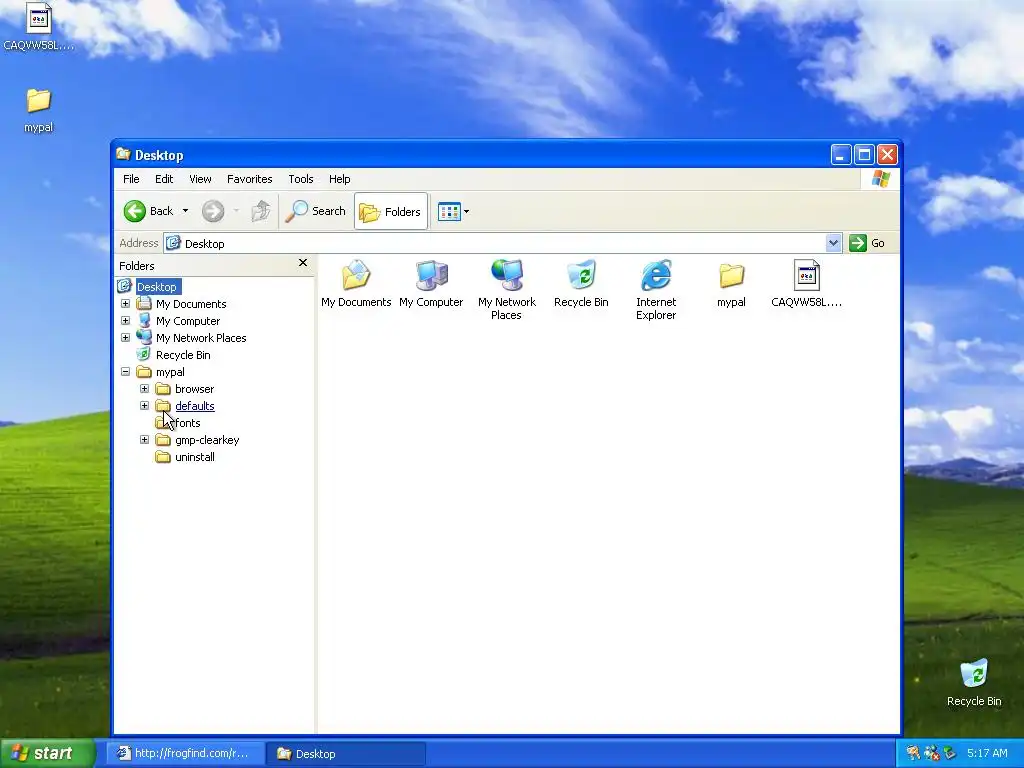Click the Desktop window title bar icon

[x=123, y=154]
